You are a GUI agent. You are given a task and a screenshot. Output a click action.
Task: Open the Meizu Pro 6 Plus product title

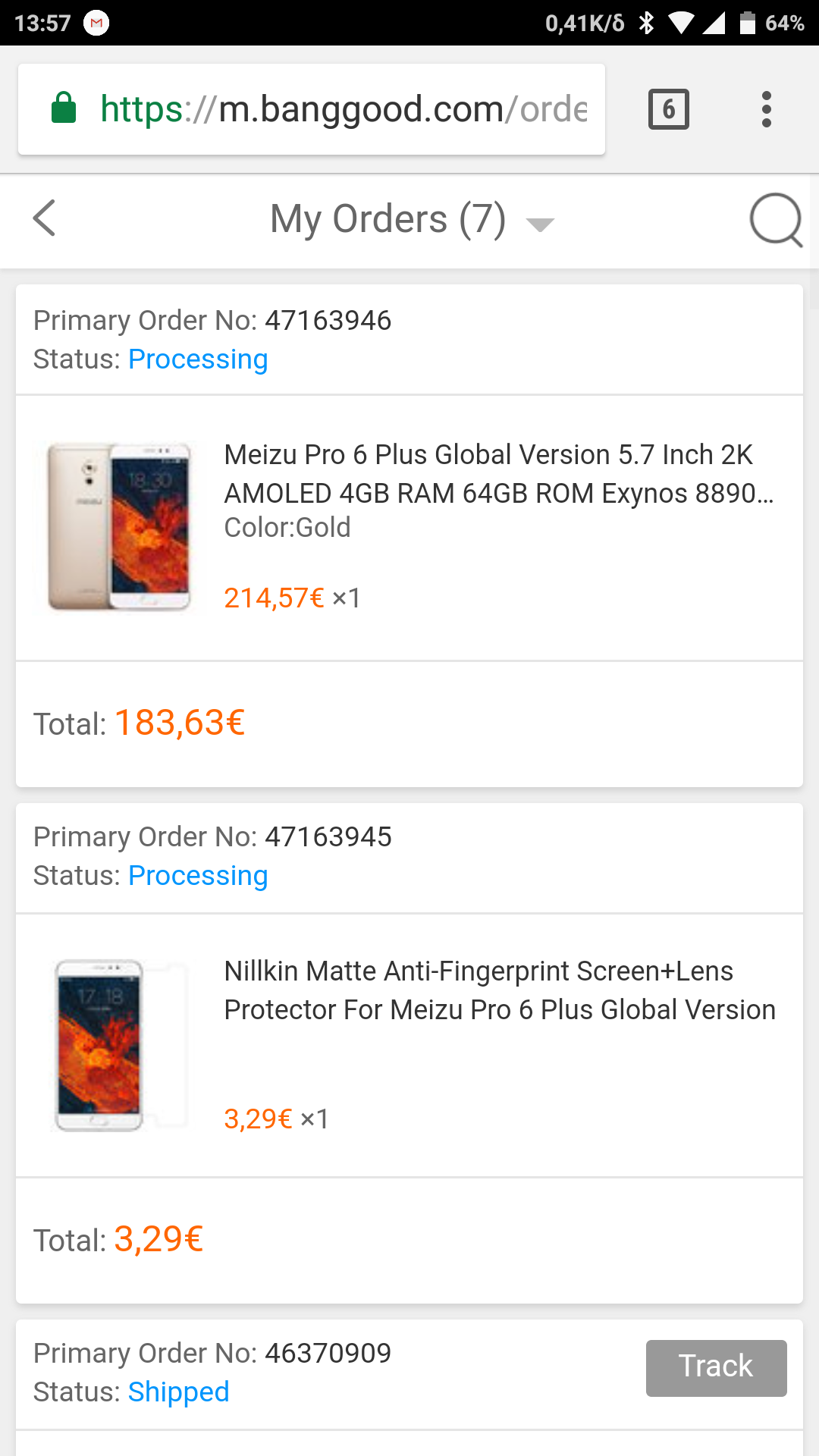[498, 474]
